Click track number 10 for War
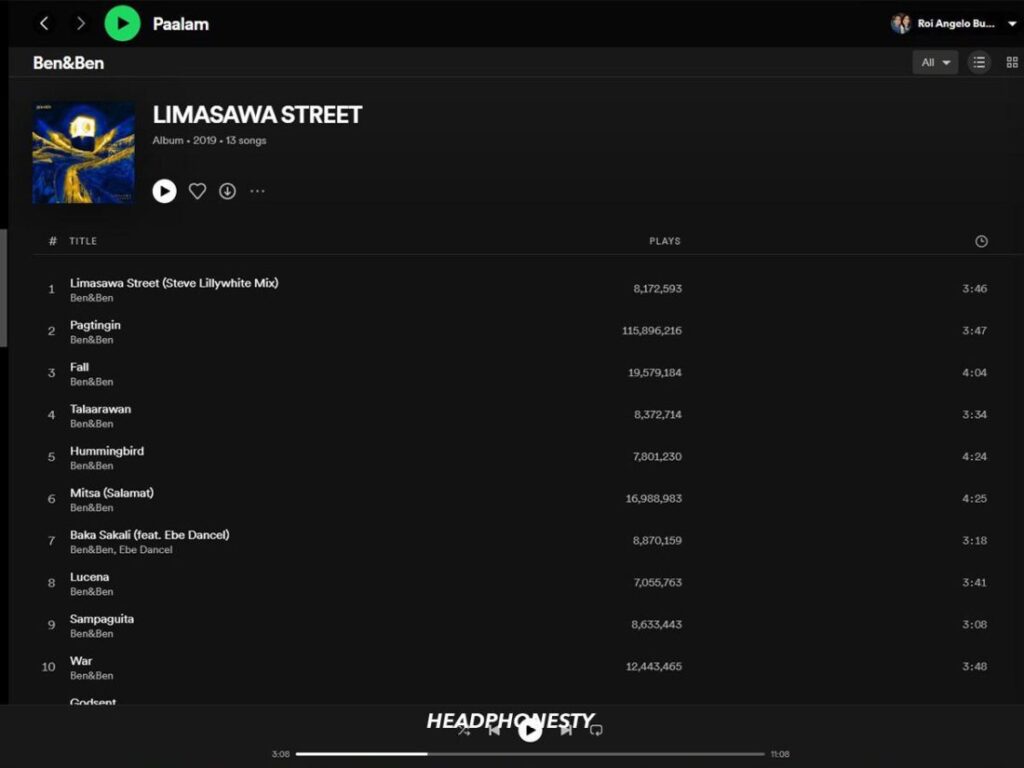 pyautogui.click(x=48, y=667)
